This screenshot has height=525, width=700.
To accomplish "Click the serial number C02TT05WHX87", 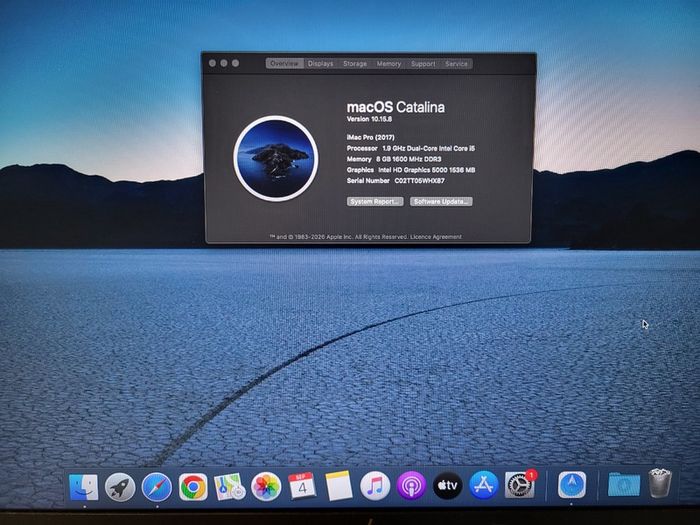I will click(419, 181).
